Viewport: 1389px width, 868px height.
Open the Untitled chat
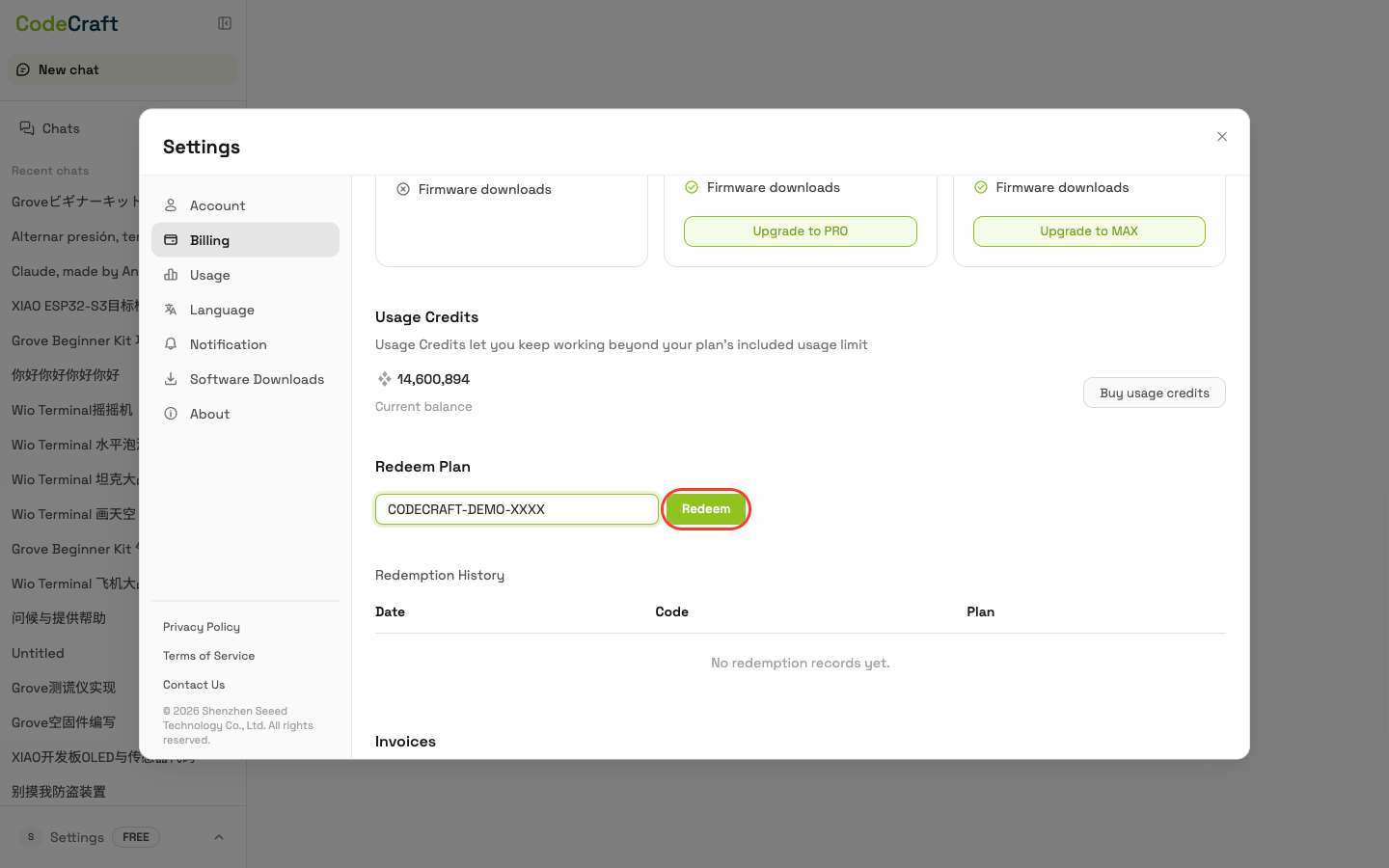pyautogui.click(x=38, y=653)
